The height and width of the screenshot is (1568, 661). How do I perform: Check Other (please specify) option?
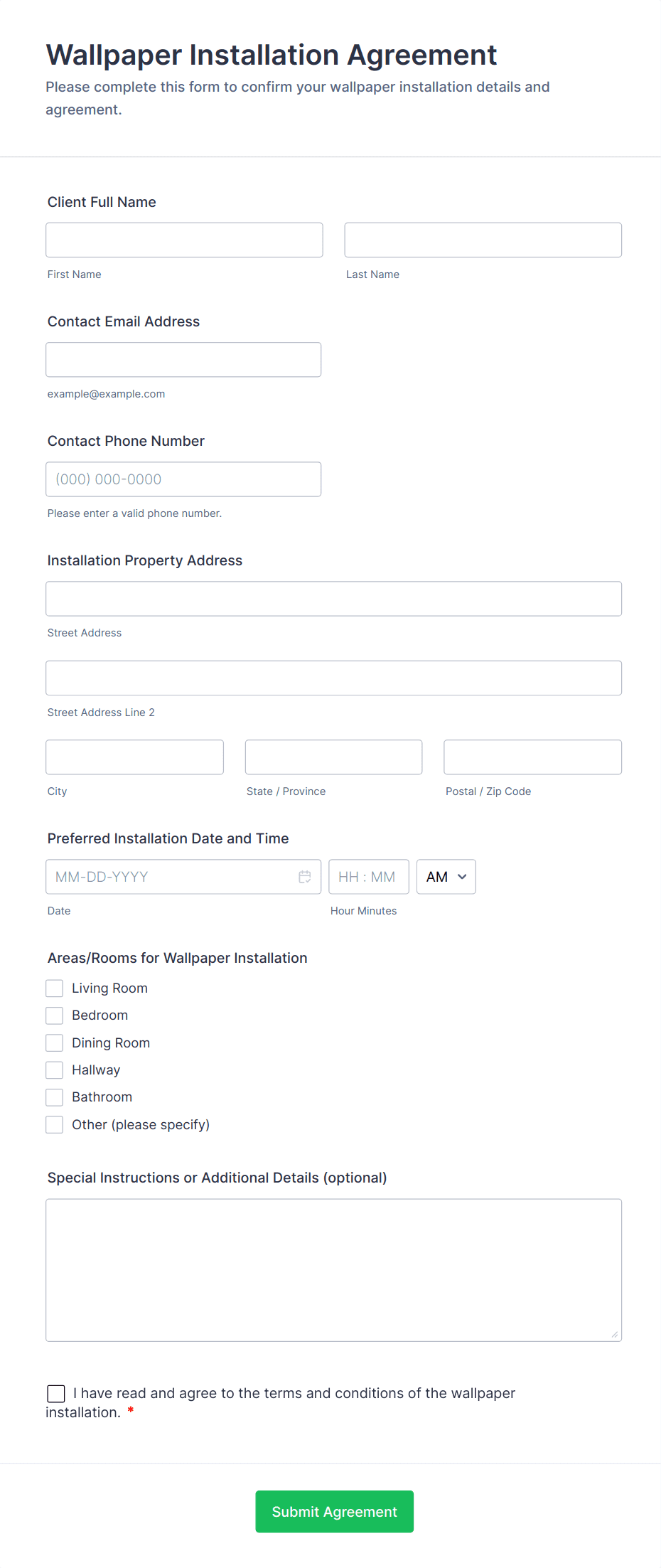55,1125
